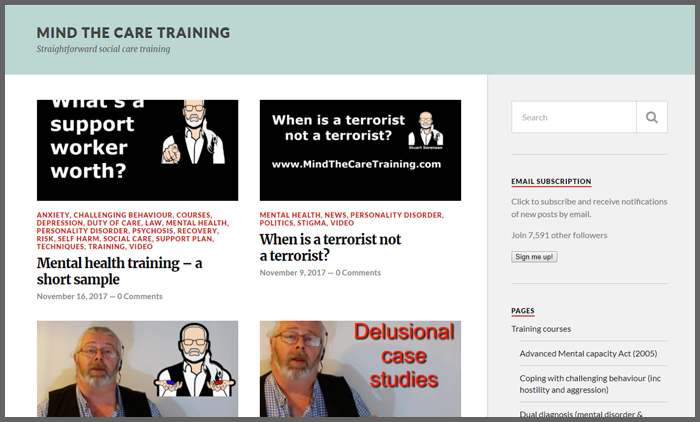This screenshot has width=700, height=422.
Task: Open Coping with challenging behaviour page link
Action: pos(590,384)
